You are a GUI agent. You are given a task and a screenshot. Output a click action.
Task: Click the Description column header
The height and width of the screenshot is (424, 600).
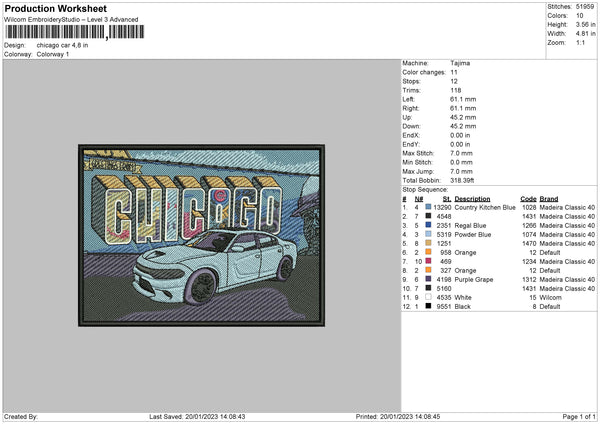point(472,199)
